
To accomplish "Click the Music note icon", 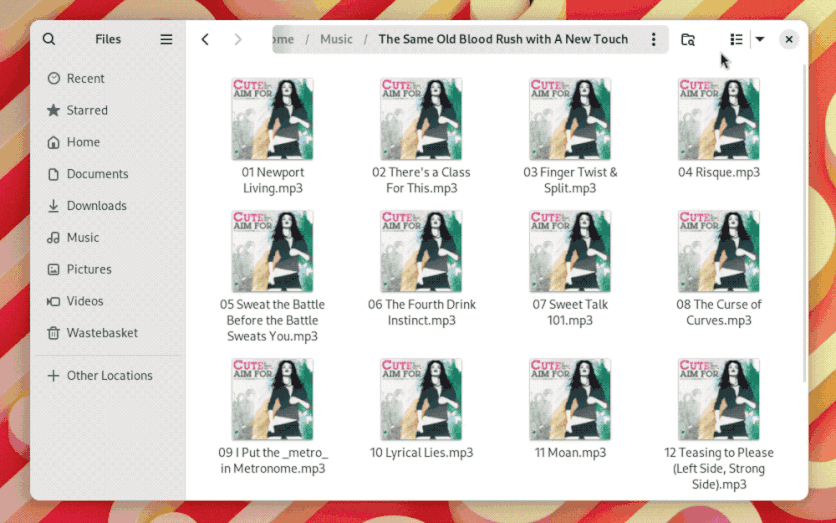I will click(x=53, y=237).
